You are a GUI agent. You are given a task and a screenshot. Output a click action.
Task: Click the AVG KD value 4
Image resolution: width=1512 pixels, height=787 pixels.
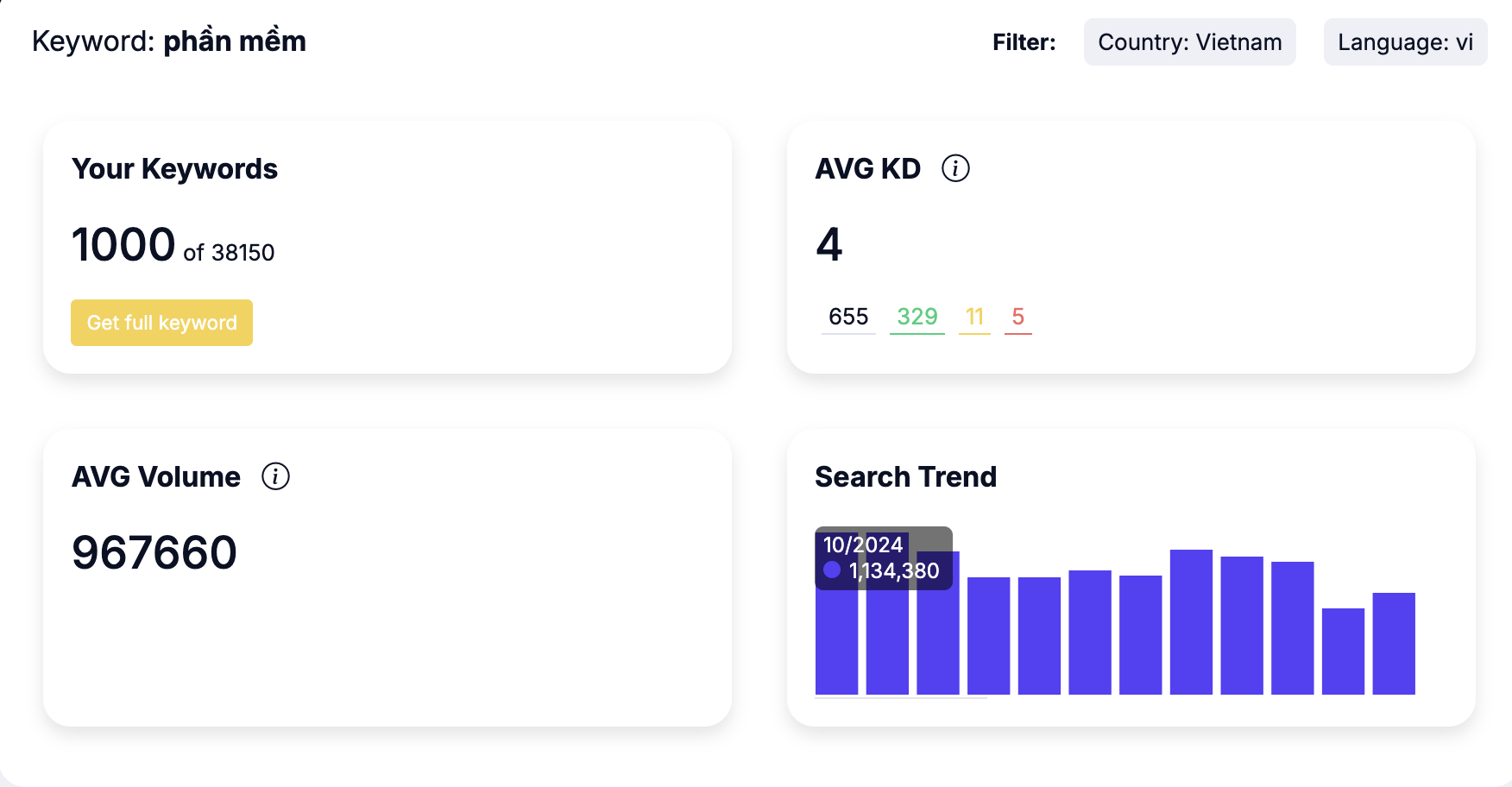829,244
